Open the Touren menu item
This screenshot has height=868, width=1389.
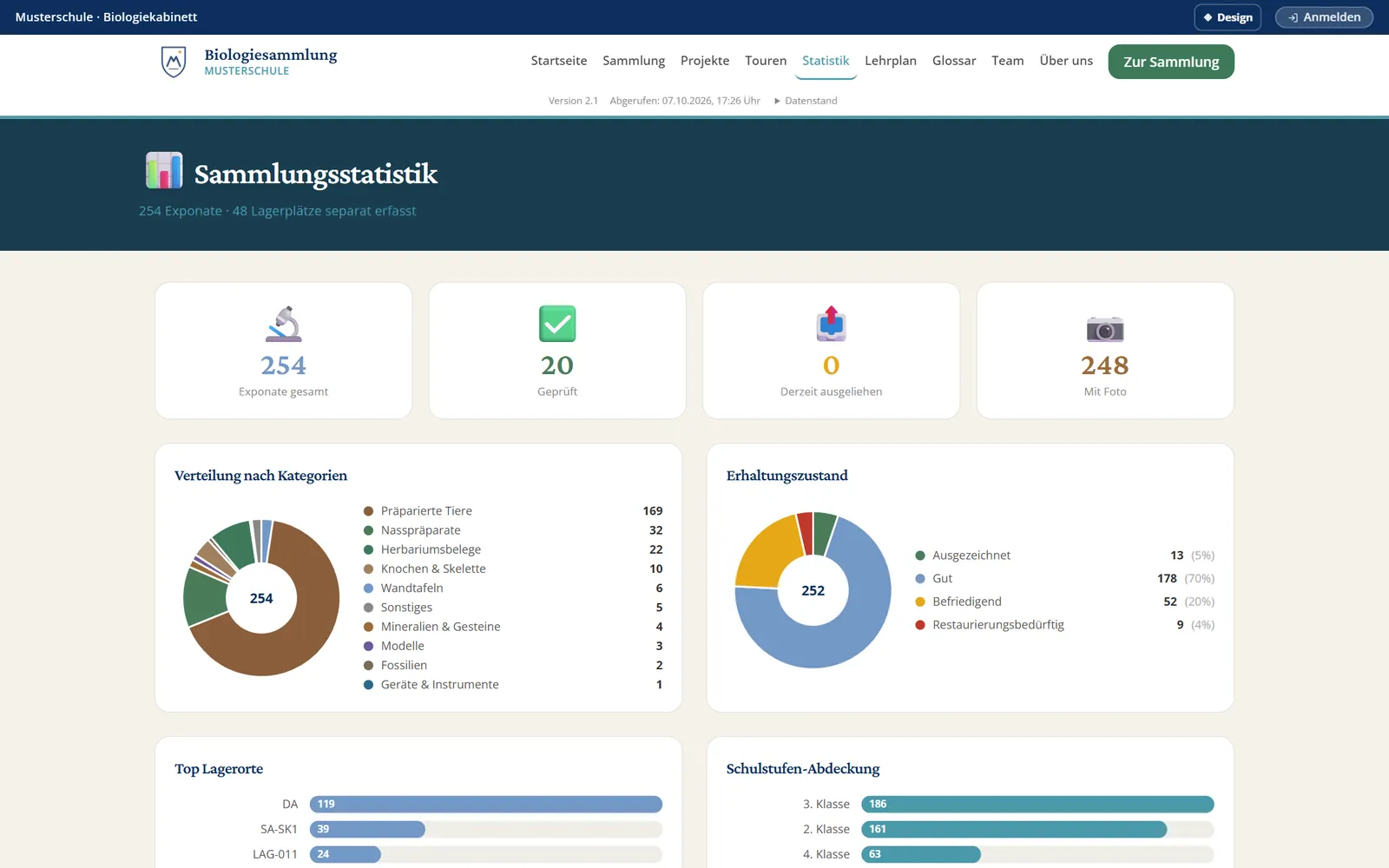(766, 61)
